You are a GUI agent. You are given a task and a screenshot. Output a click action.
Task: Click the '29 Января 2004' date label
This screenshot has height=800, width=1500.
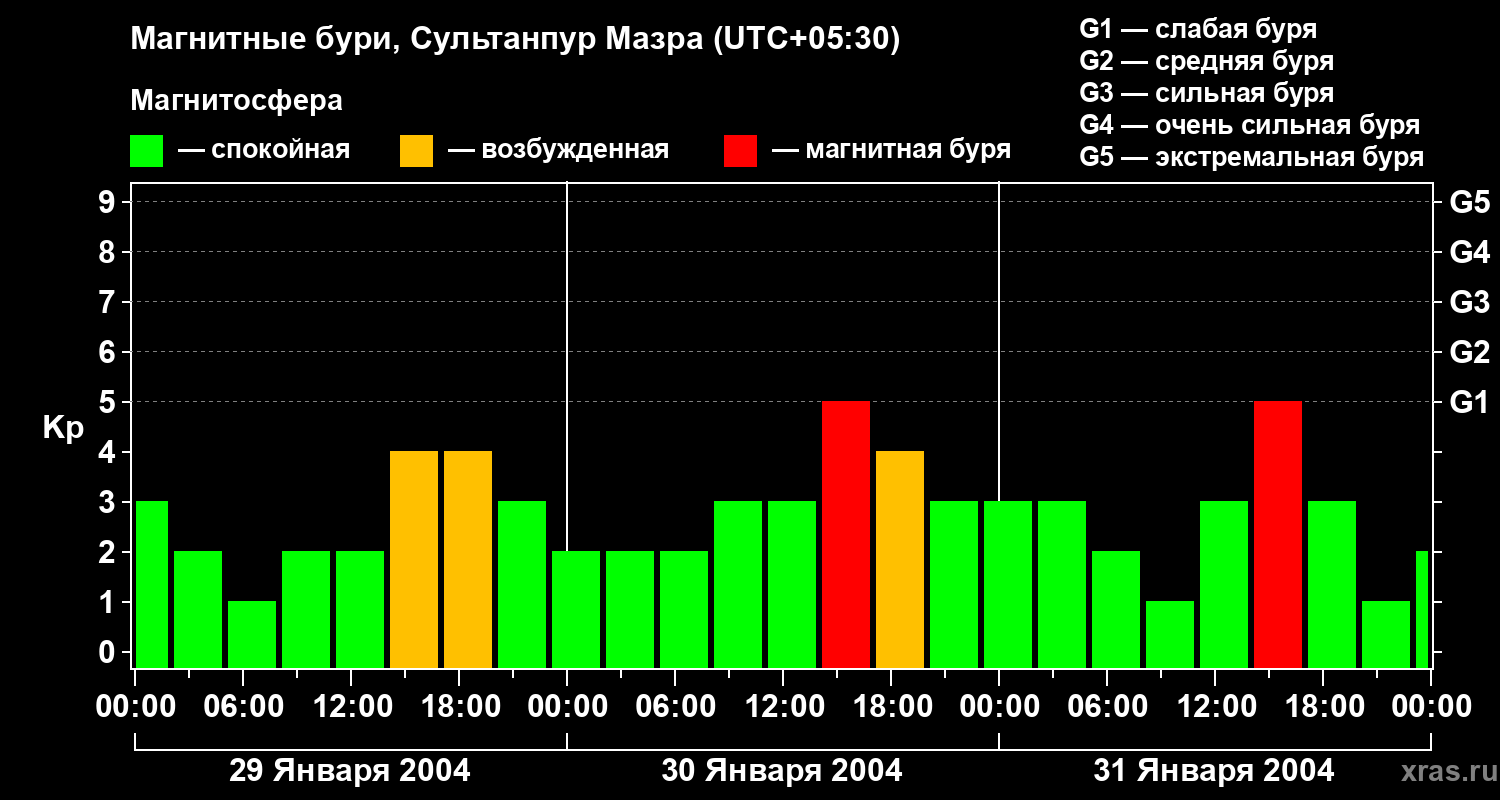350,771
